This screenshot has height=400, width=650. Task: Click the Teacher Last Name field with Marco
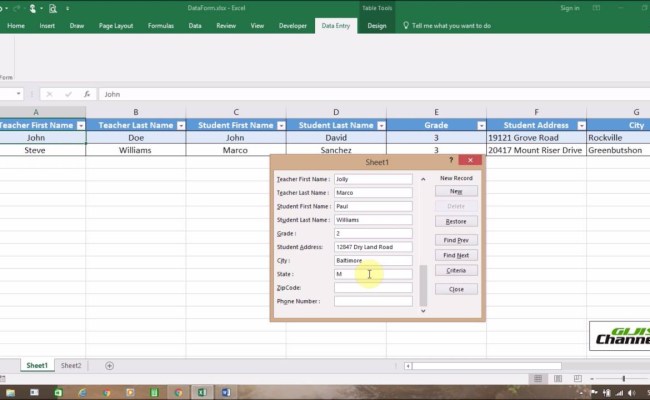[373, 193]
